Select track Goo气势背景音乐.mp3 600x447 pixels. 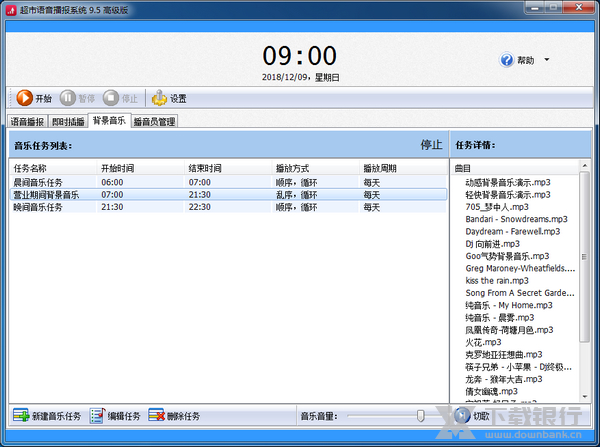tap(507, 256)
